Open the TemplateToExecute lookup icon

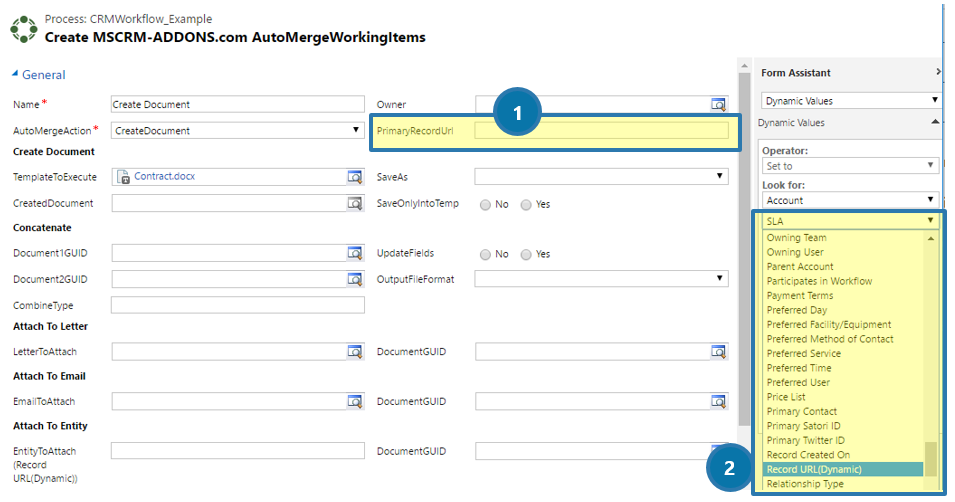click(354, 177)
